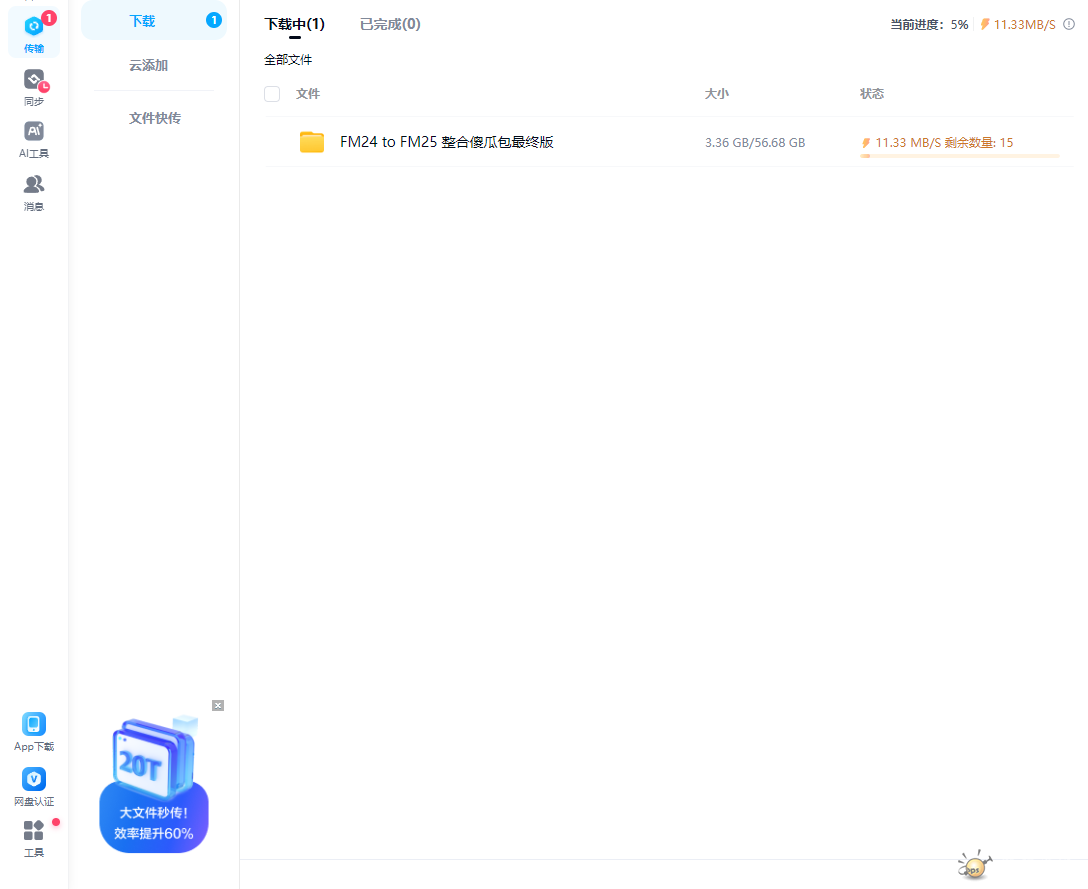Viewport: 1088px width, 889px height.
Task: Open 文件快传 in the left menu
Action: coord(153,117)
